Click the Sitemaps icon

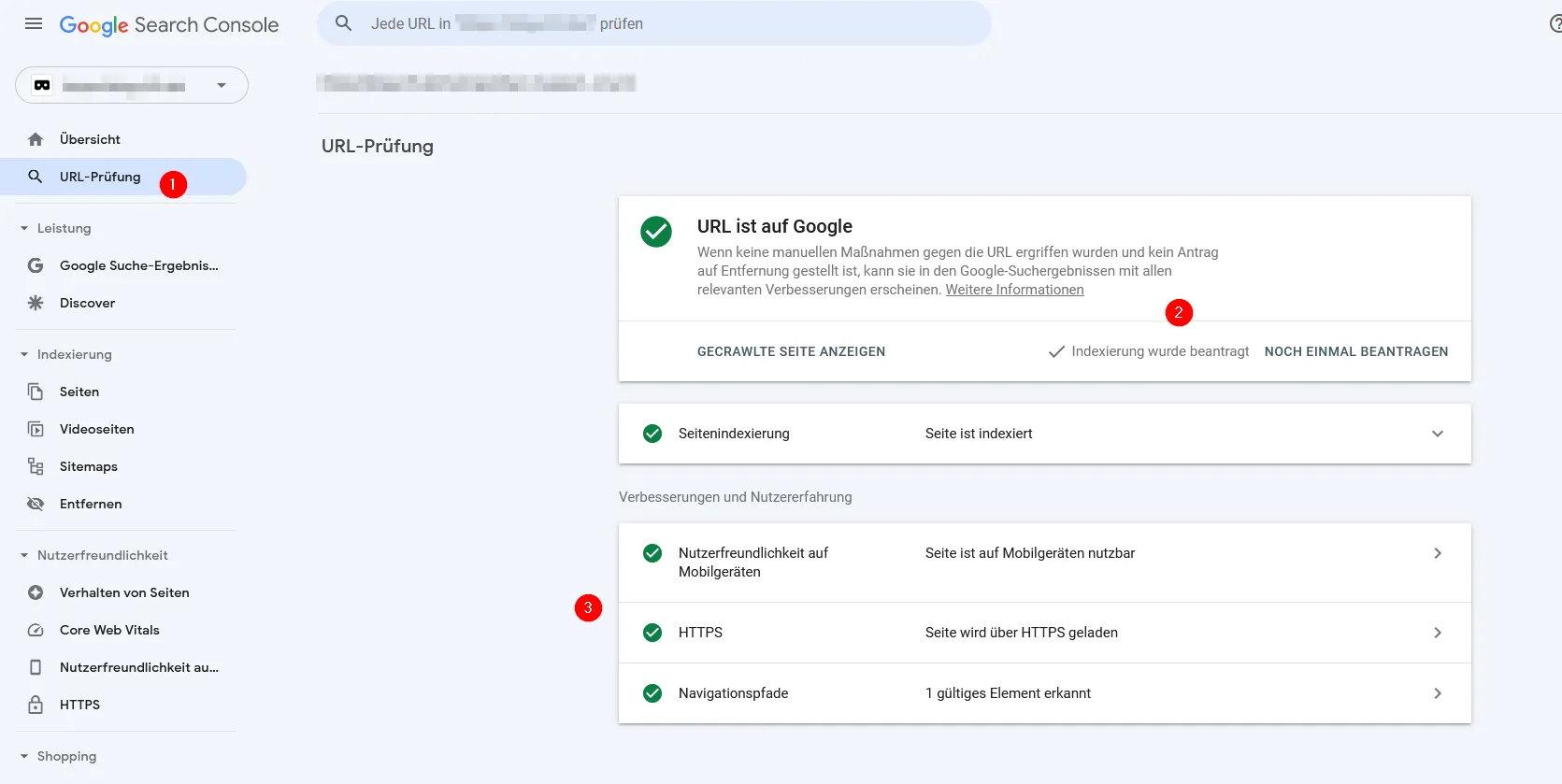36,466
